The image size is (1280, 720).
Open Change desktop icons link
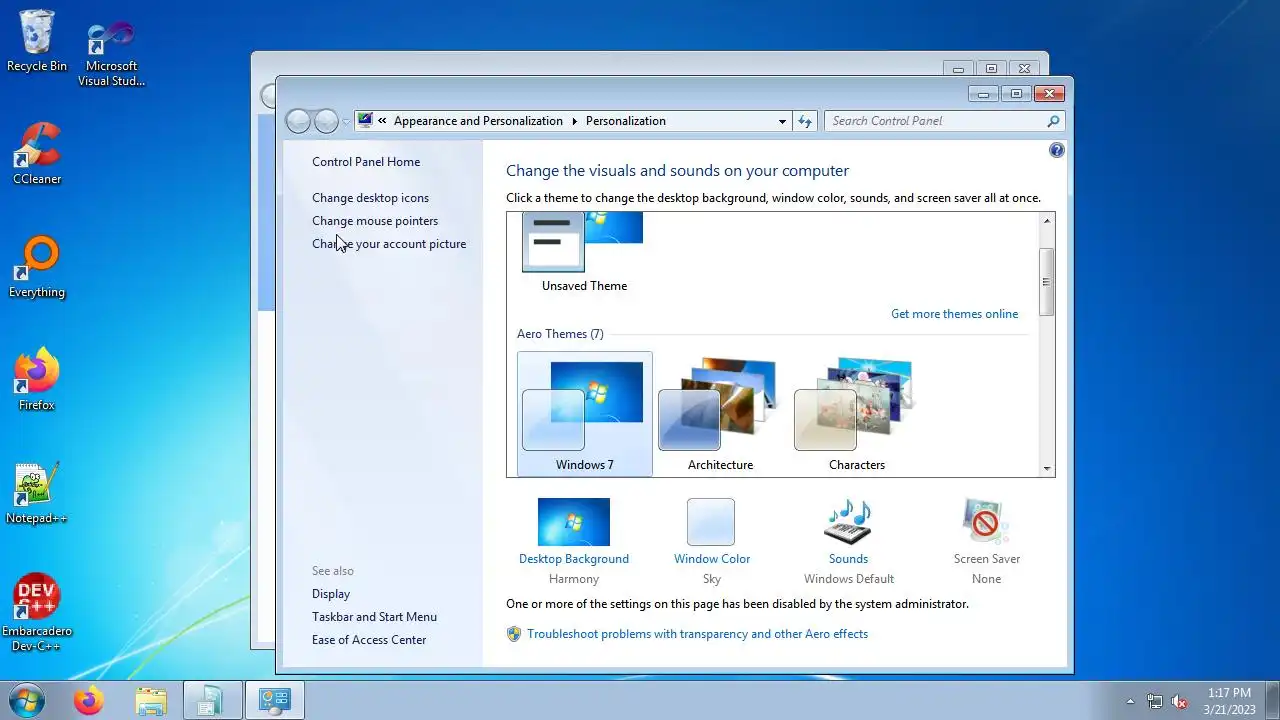(370, 198)
